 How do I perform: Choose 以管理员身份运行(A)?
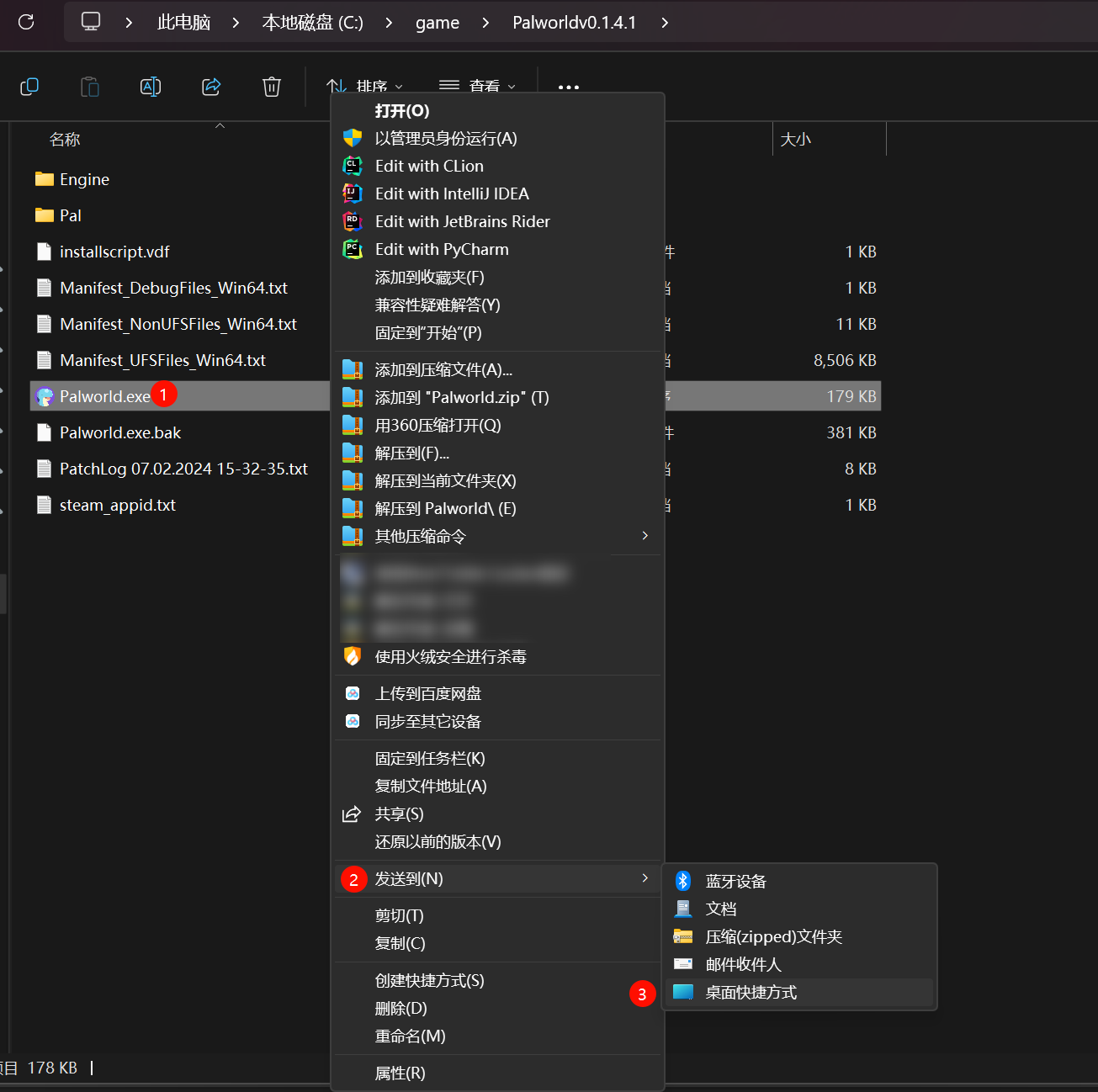pos(496,139)
